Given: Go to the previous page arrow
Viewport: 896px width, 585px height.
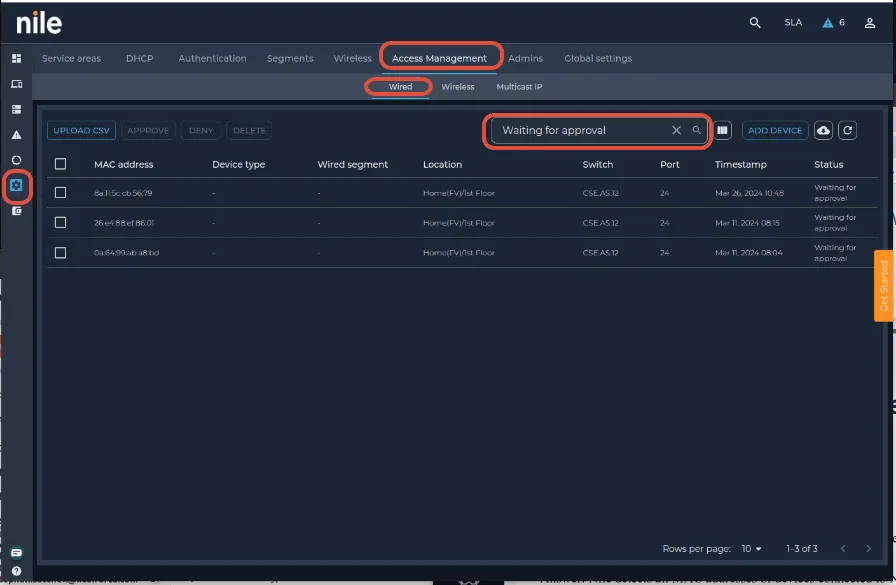Looking at the screenshot, I should coord(843,548).
